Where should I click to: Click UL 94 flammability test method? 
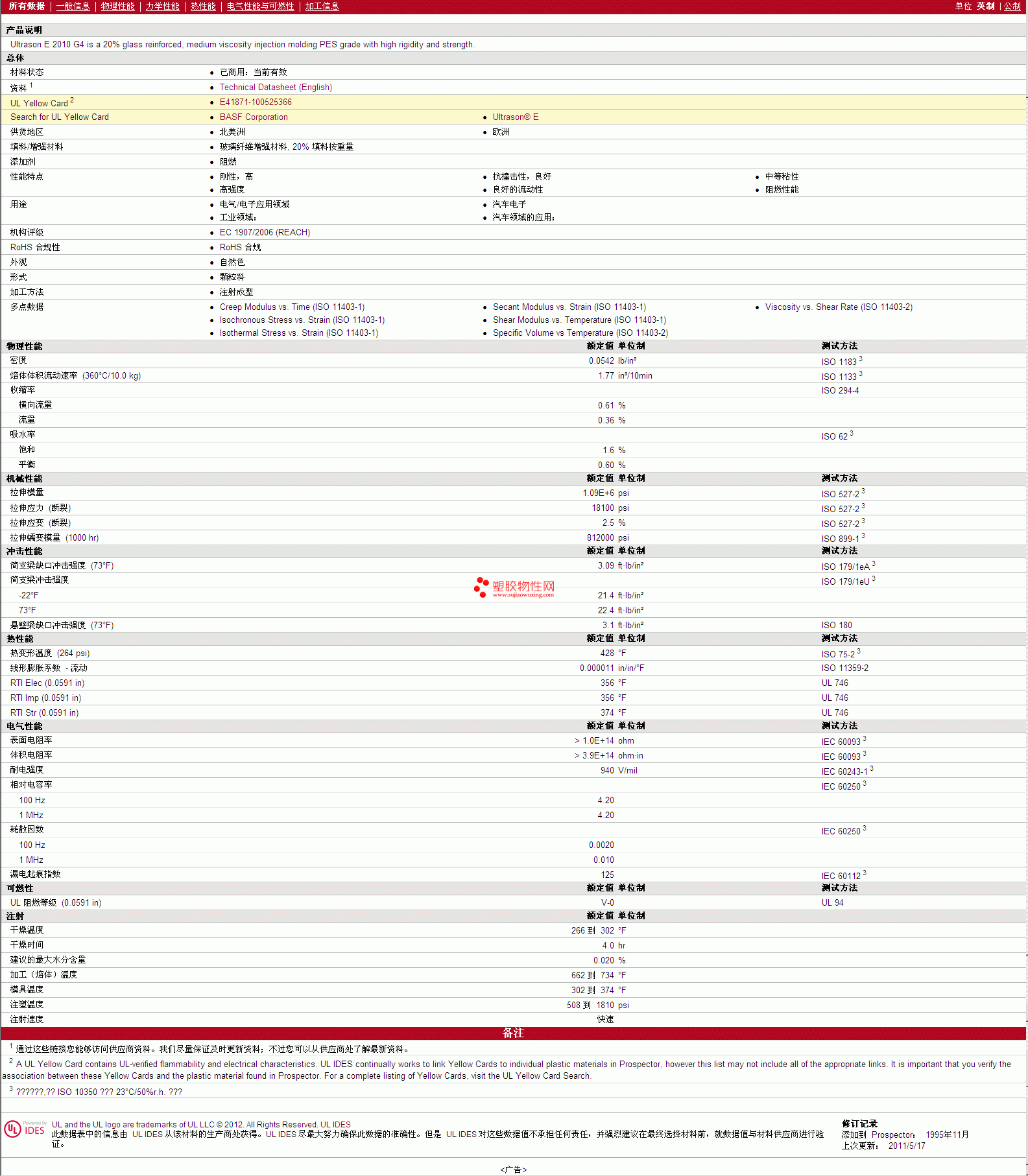pos(832,903)
